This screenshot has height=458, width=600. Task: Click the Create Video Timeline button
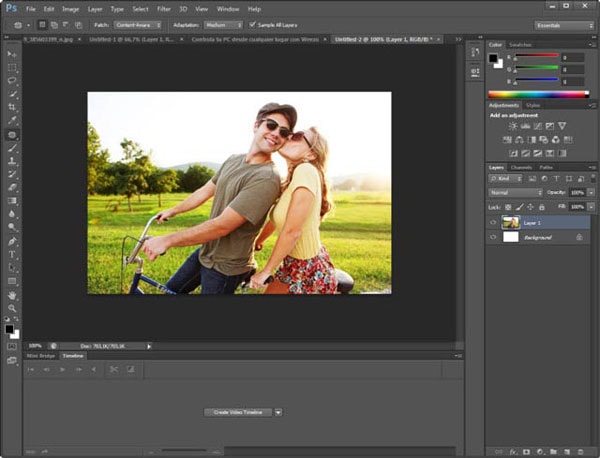coord(238,411)
